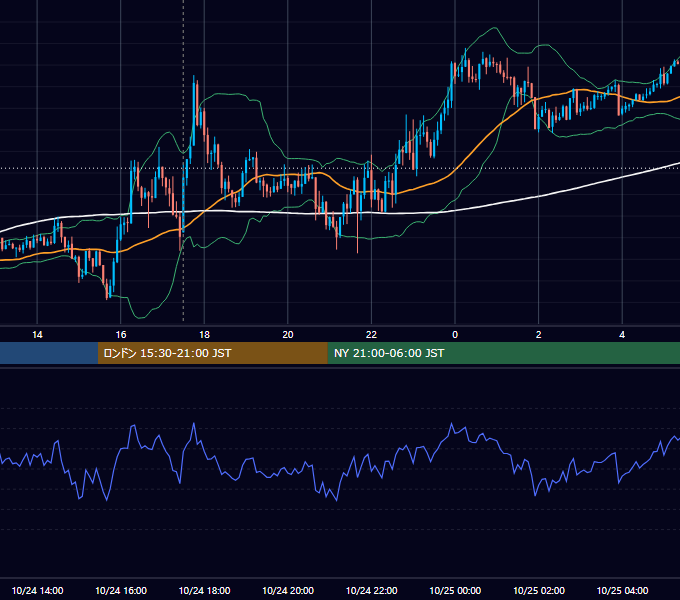
Task: Click the hour label 18 on price chart axis
Action: [204, 335]
